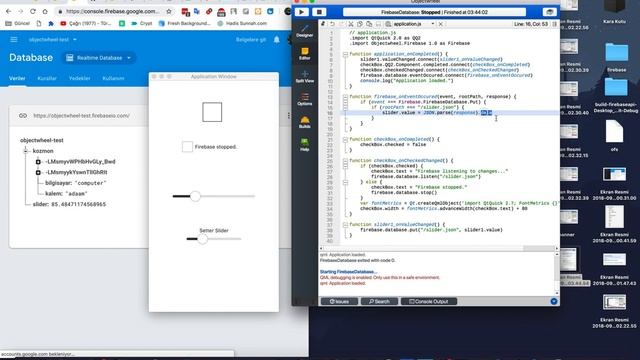Select the Kullanım tab
Image resolution: width=640 pixels, height=360 pixels.
pos(113,78)
